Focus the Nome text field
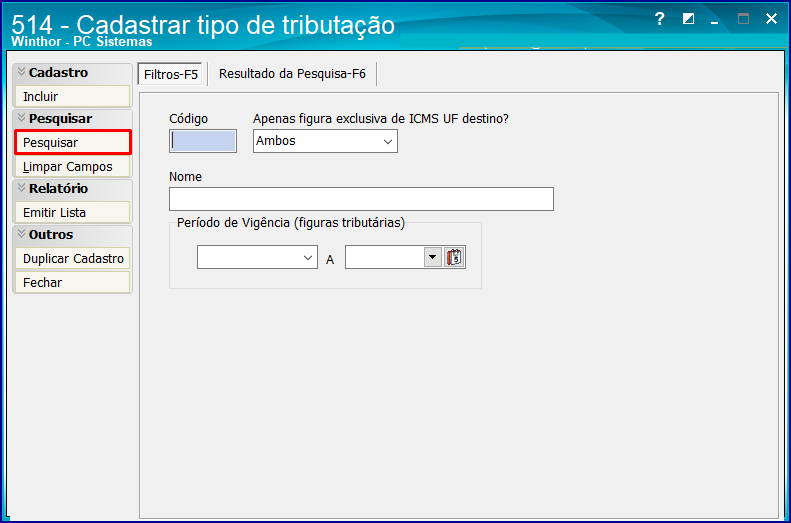 [x=361, y=199]
